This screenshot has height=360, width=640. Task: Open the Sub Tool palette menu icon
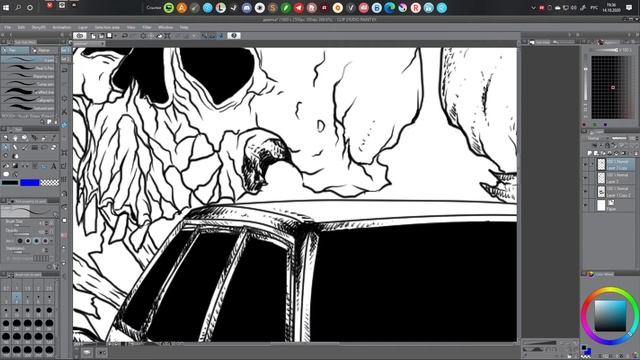coord(4,42)
